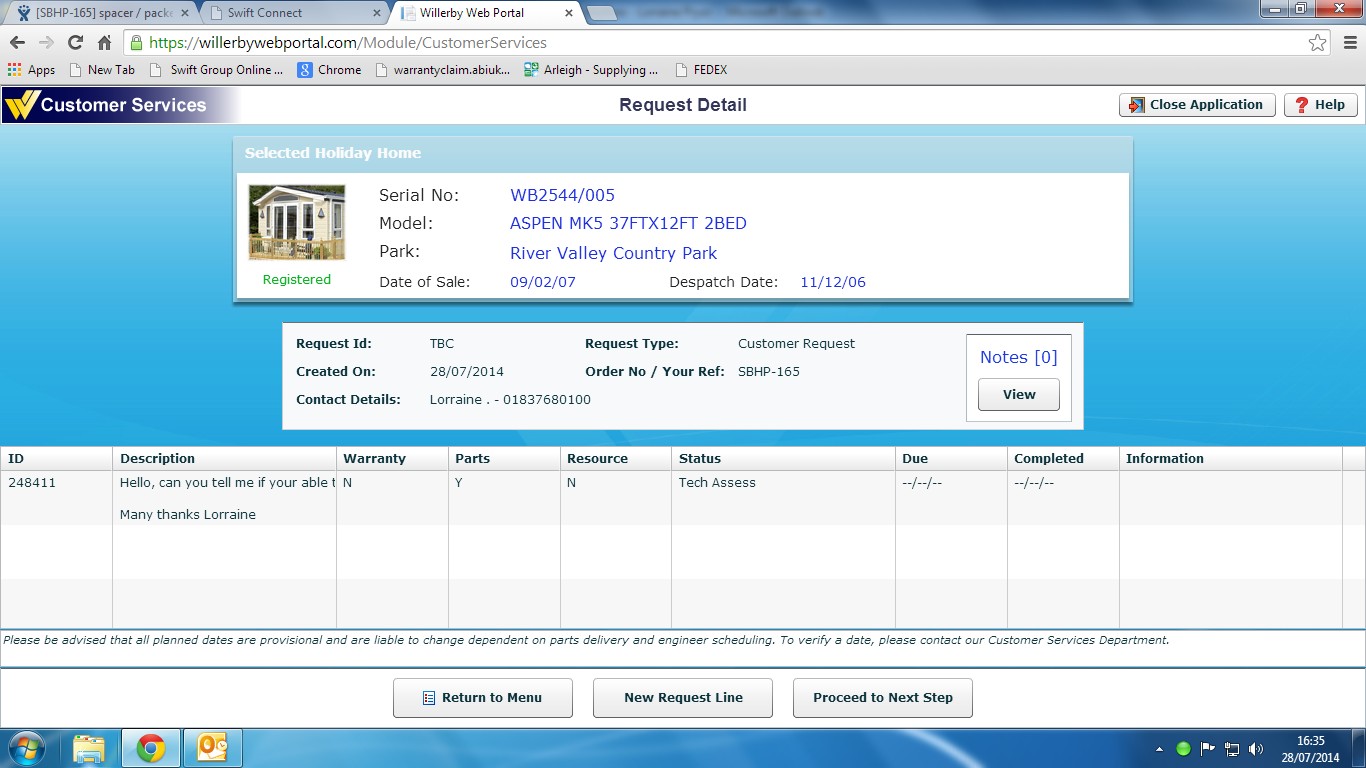
Task: Open the Action Center flag icon
Action: (1208, 749)
